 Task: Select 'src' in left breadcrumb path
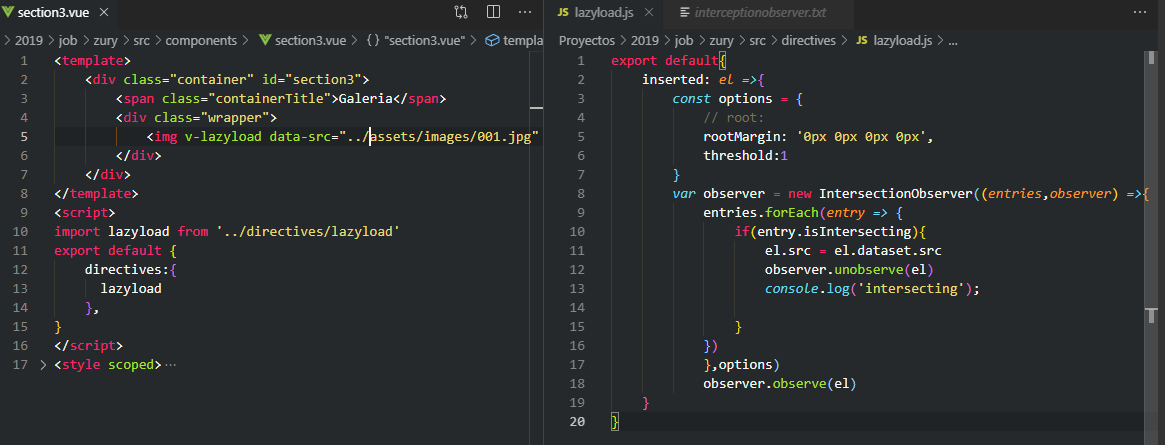(x=140, y=41)
